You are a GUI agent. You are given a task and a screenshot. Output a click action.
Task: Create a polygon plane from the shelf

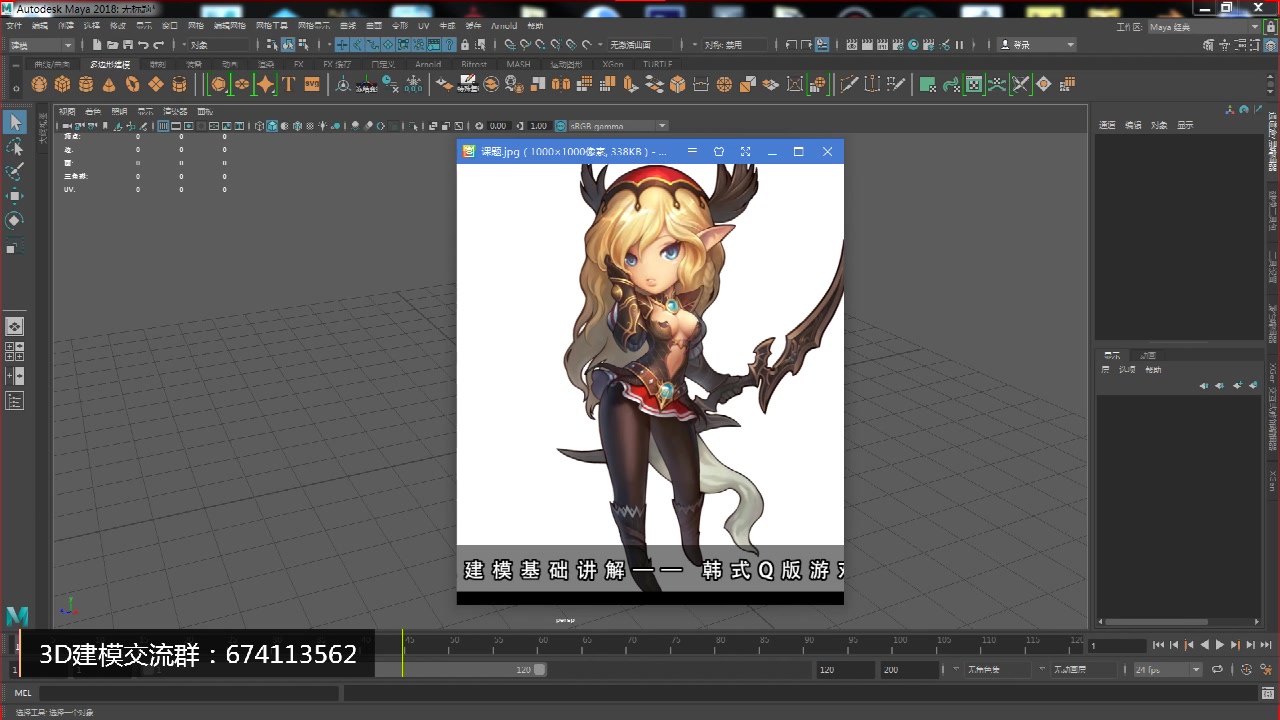click(x=155, y=85)
